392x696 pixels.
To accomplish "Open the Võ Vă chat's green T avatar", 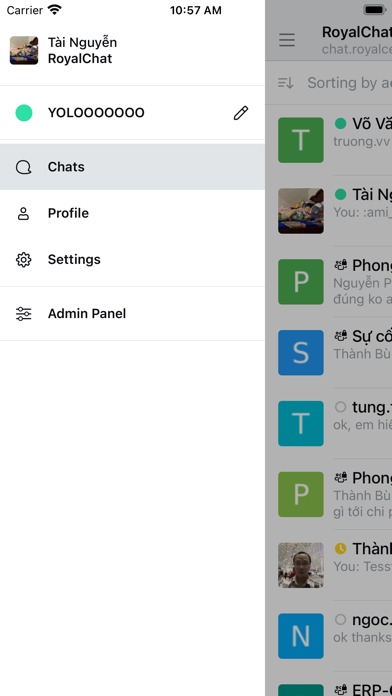I will point(301,140).
